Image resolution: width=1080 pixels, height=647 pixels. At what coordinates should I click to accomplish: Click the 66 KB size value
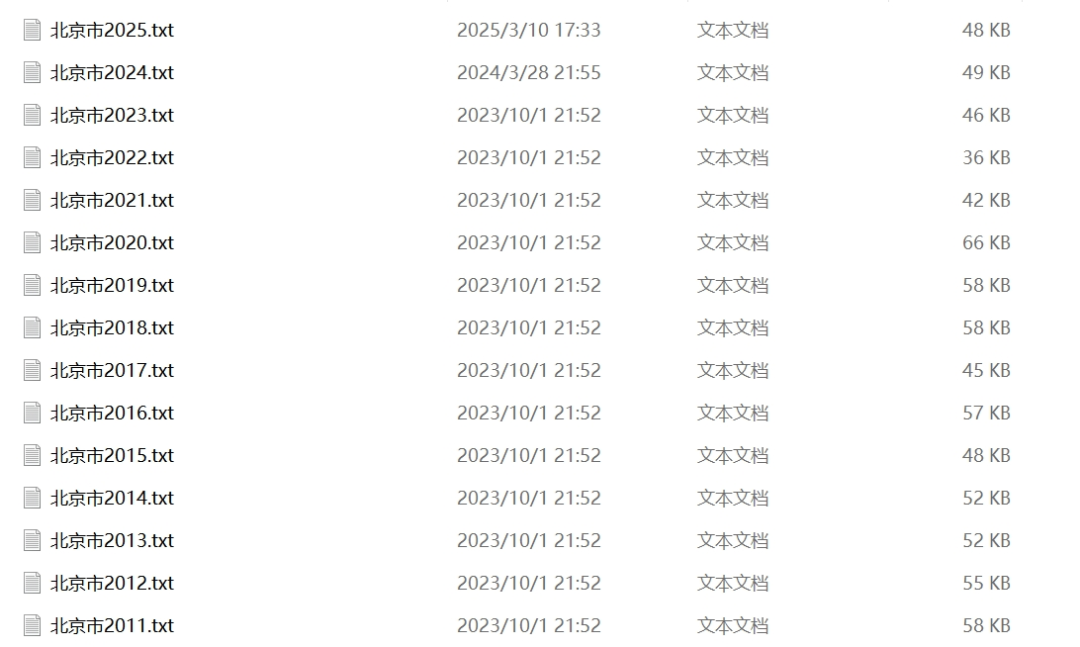click(x=986, y=243)
